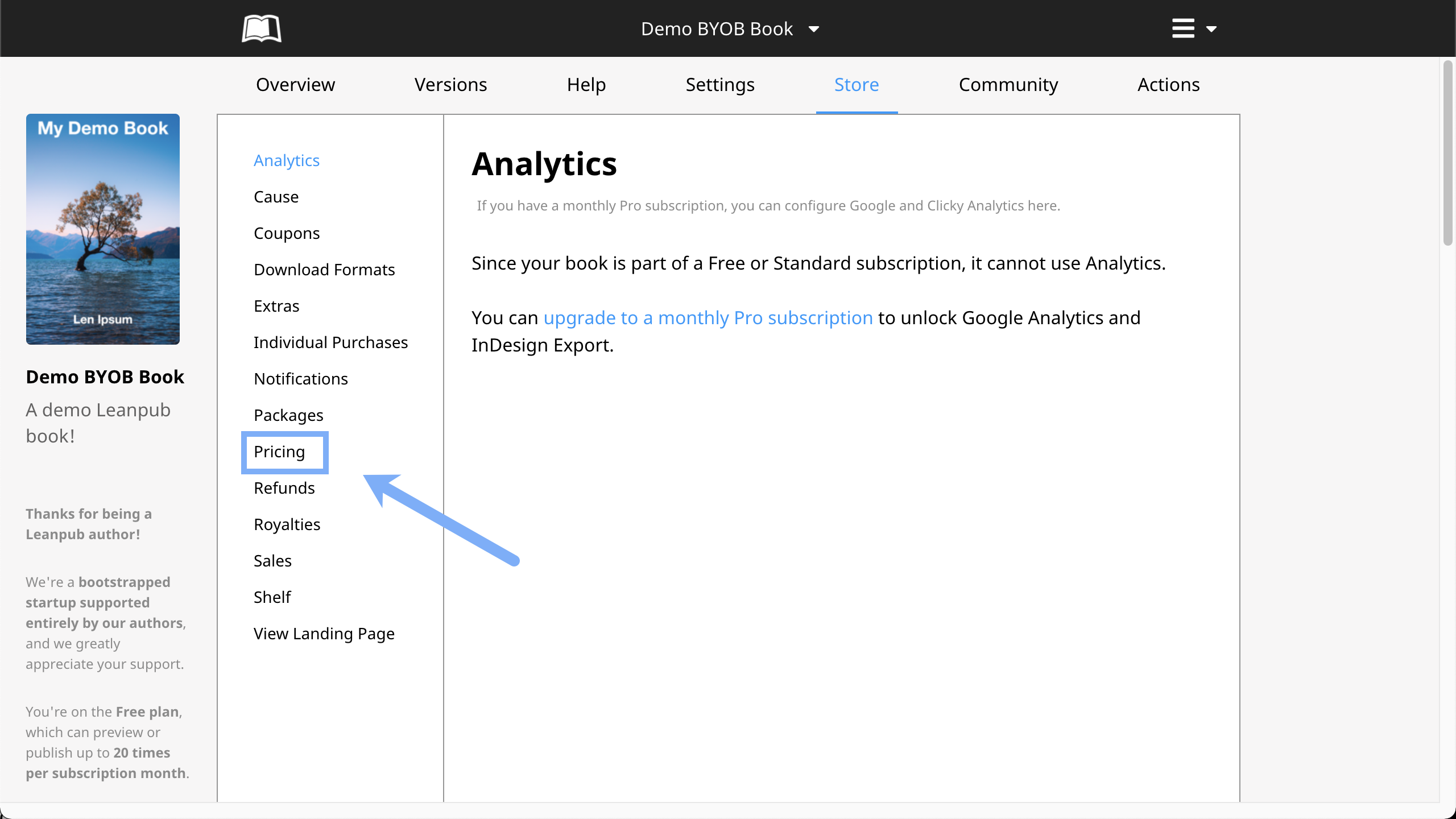Open the Versions tab
Viewport: 1456px width, 819px height.
[x=450, y=84]
